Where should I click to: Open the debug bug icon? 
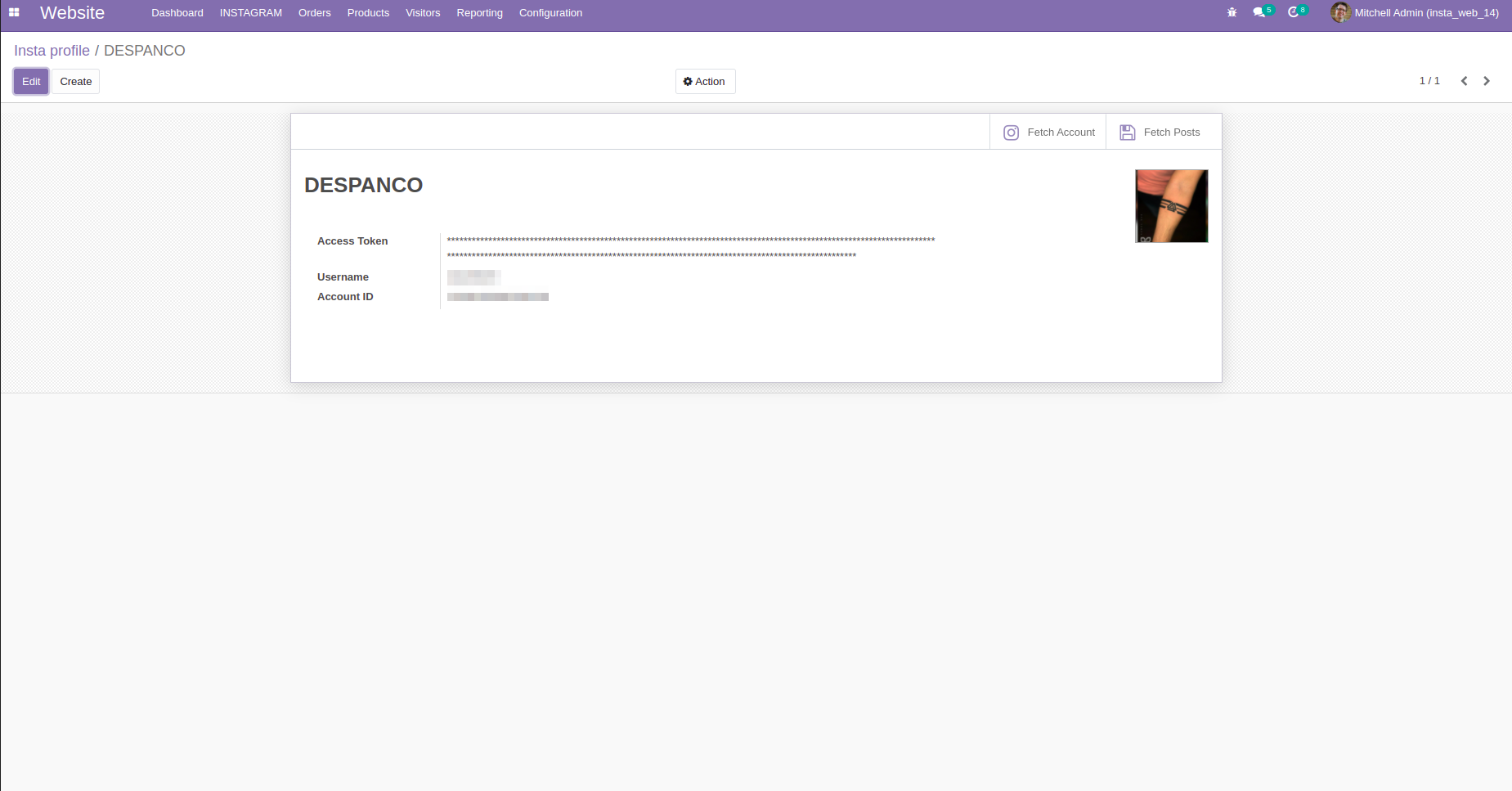point(1232,12)
